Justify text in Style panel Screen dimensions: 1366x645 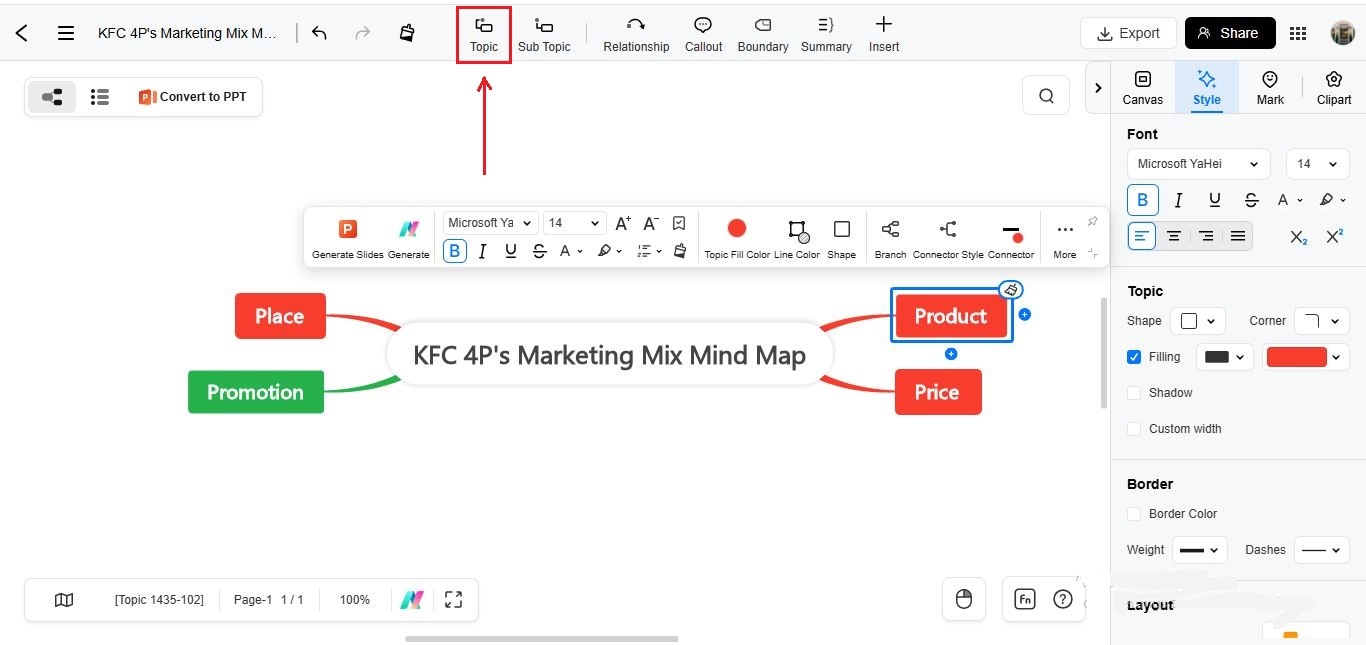tap(1238, 236)
